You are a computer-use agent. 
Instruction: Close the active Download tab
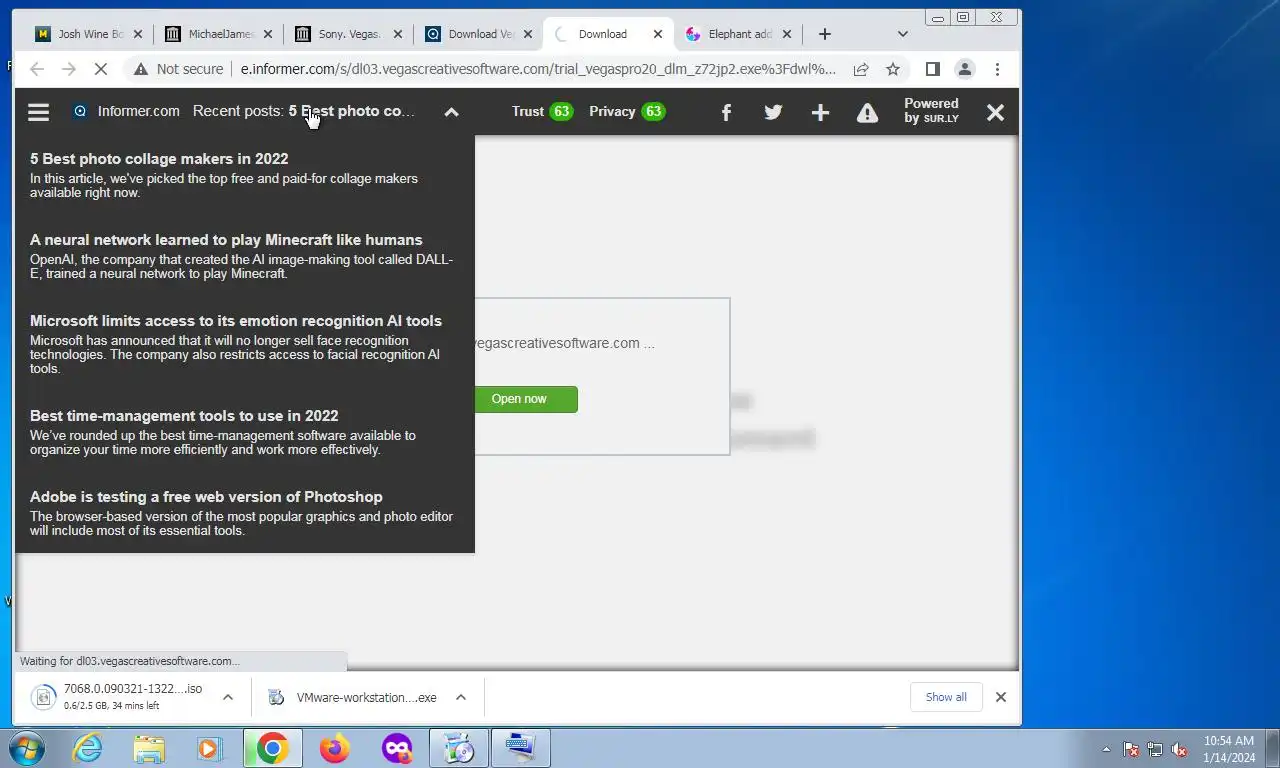click(657, 34)
